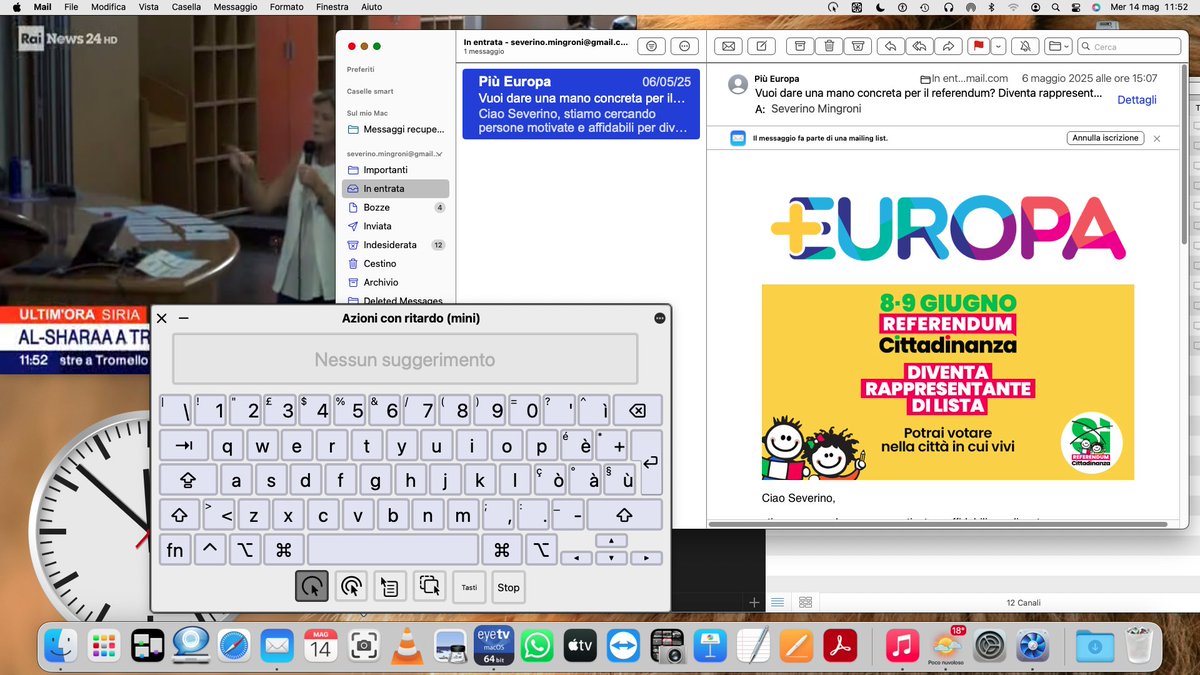Reply to the Più Europa email
Screen dimensions: 1200x675
pyautogui.click(x=890, y=46)
